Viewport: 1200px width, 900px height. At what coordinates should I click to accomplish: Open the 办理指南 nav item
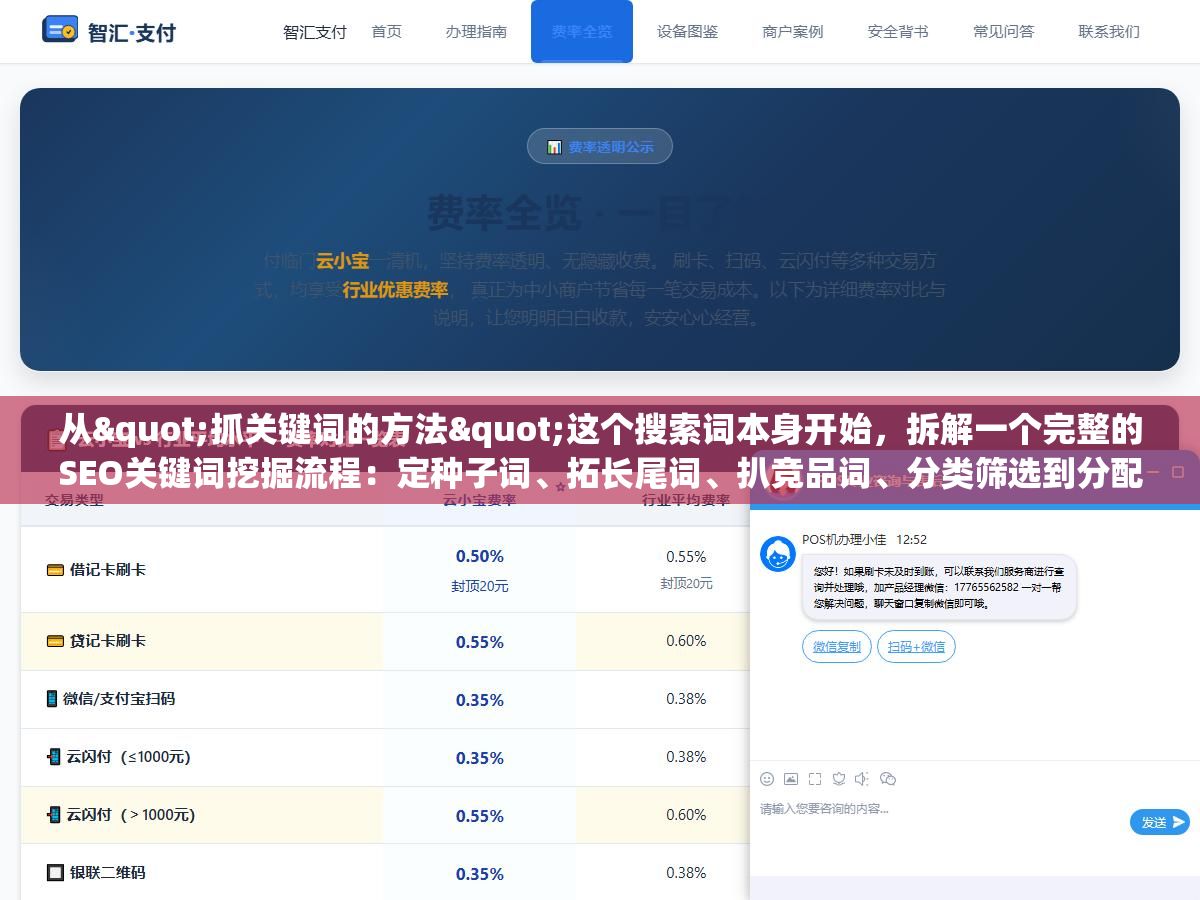tap(476, 31)
